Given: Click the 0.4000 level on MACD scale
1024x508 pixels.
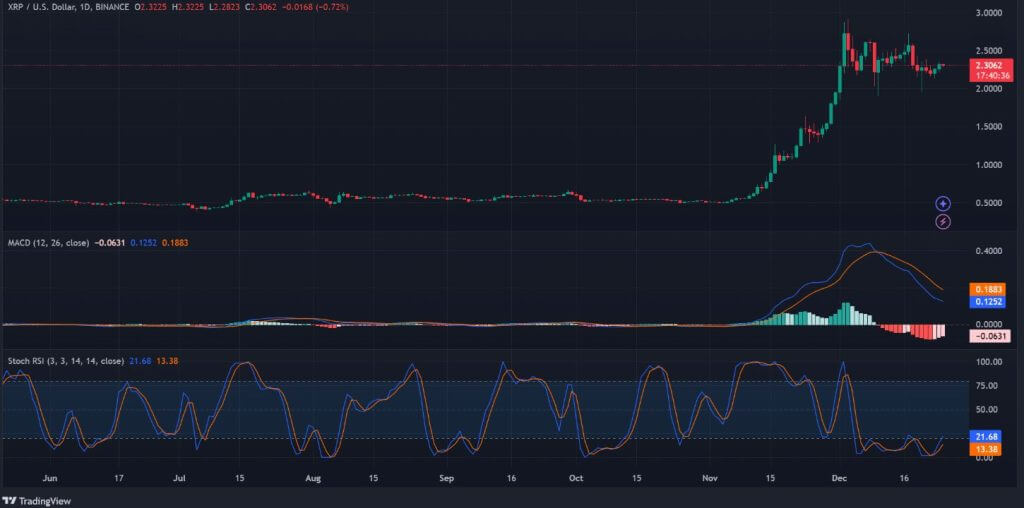Looking at the screenshot, I should [991, 251].
